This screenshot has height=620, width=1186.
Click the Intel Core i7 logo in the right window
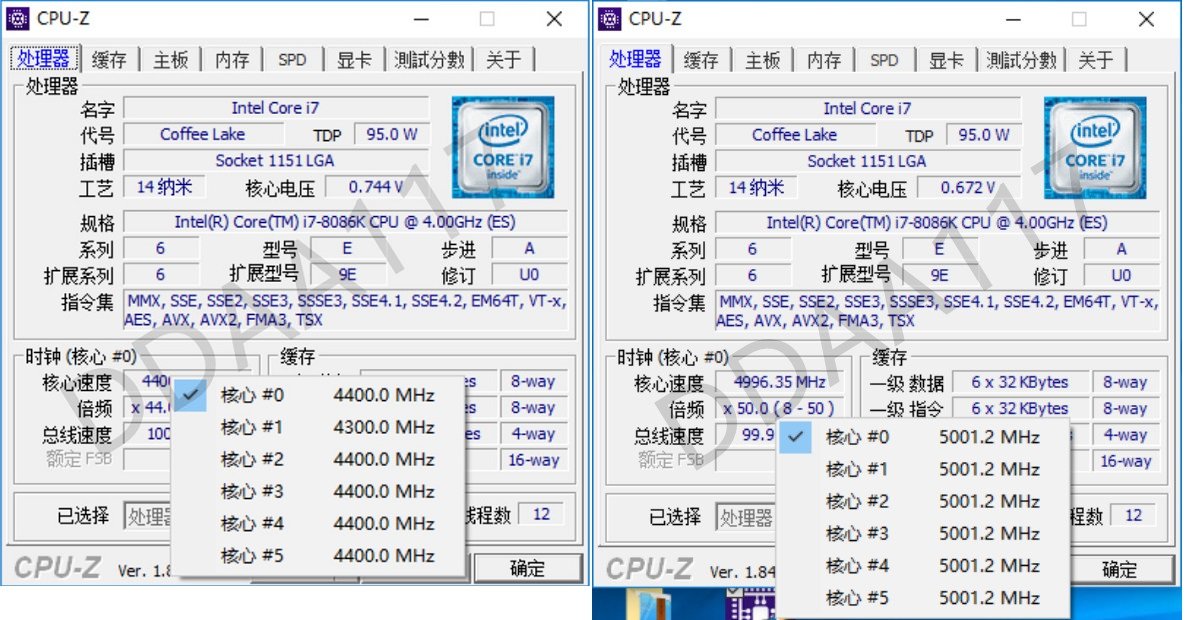[x=1095, y=147]
